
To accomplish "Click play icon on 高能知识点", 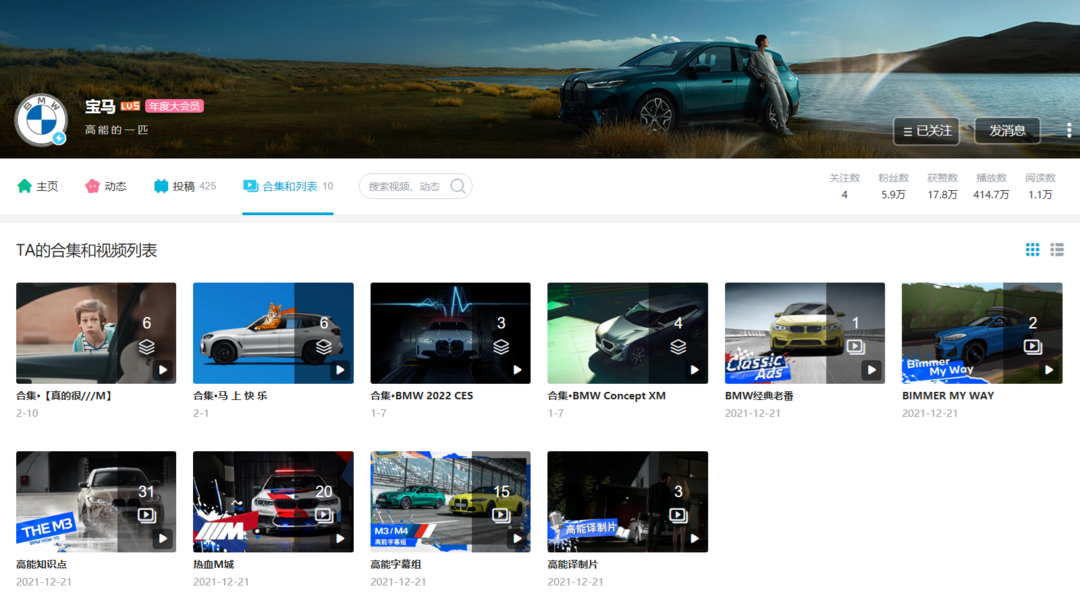I will click(163, 539).
